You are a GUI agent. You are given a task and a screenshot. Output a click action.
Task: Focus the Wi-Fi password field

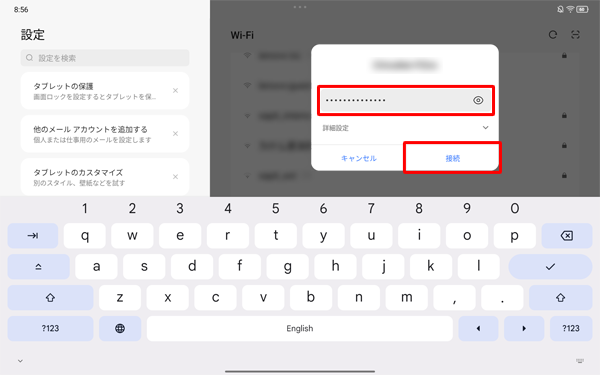click(406, 100)
